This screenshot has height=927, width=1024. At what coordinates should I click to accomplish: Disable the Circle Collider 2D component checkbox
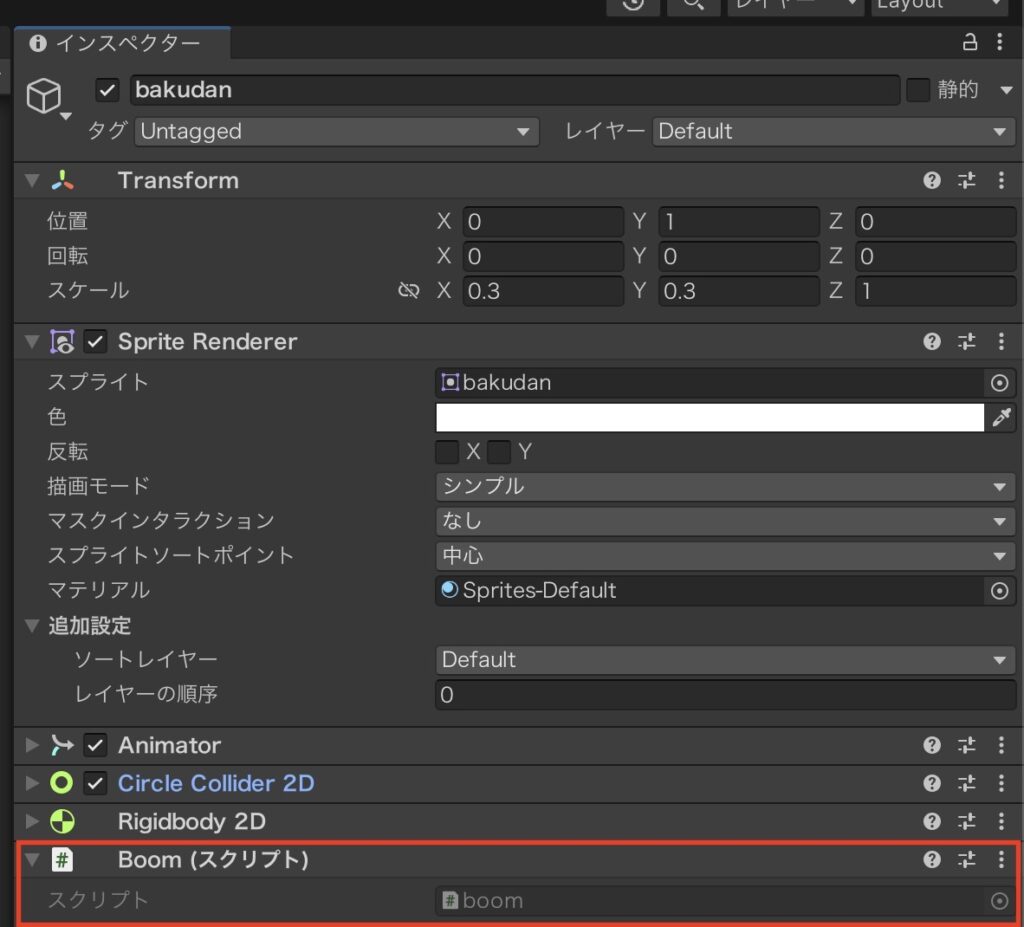[95, 783]
